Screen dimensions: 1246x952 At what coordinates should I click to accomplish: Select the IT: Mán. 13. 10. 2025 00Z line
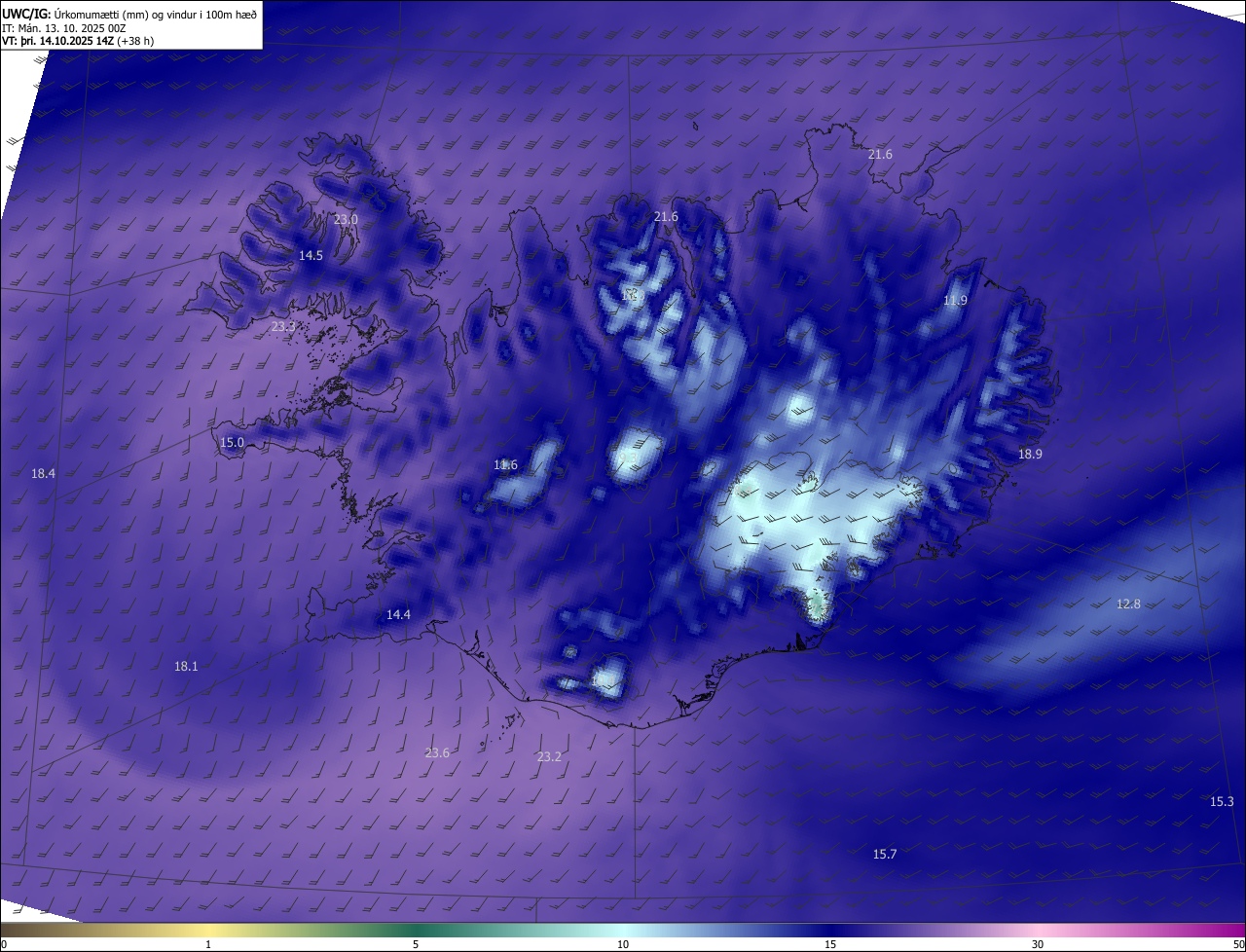click(64, 27)
